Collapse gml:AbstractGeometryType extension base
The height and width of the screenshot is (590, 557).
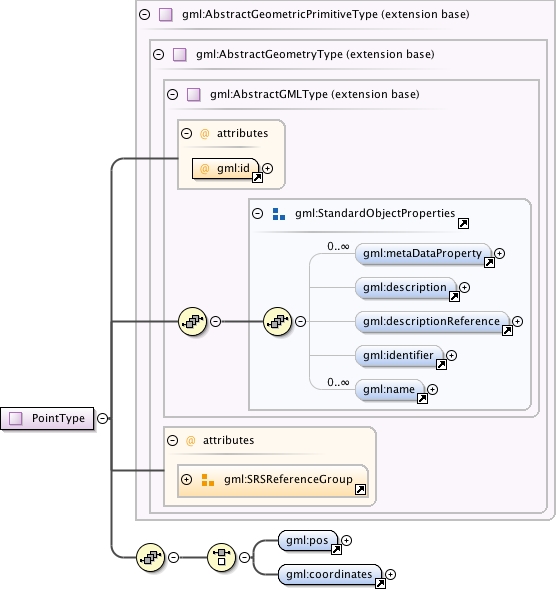[158, 55]
